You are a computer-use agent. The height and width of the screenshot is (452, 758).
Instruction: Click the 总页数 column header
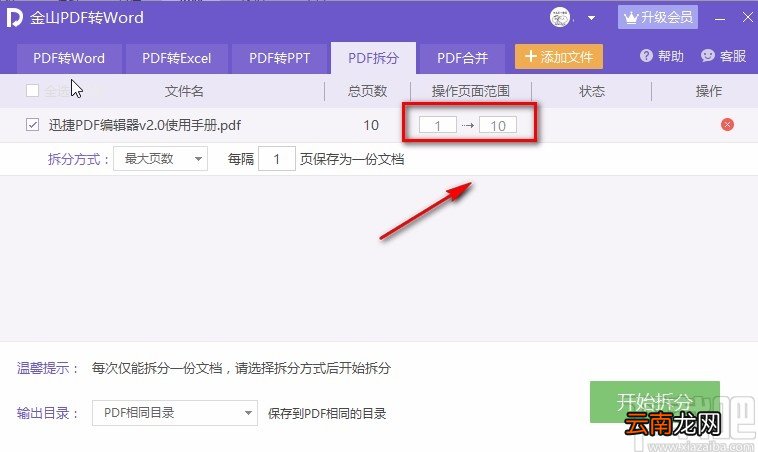367,91
